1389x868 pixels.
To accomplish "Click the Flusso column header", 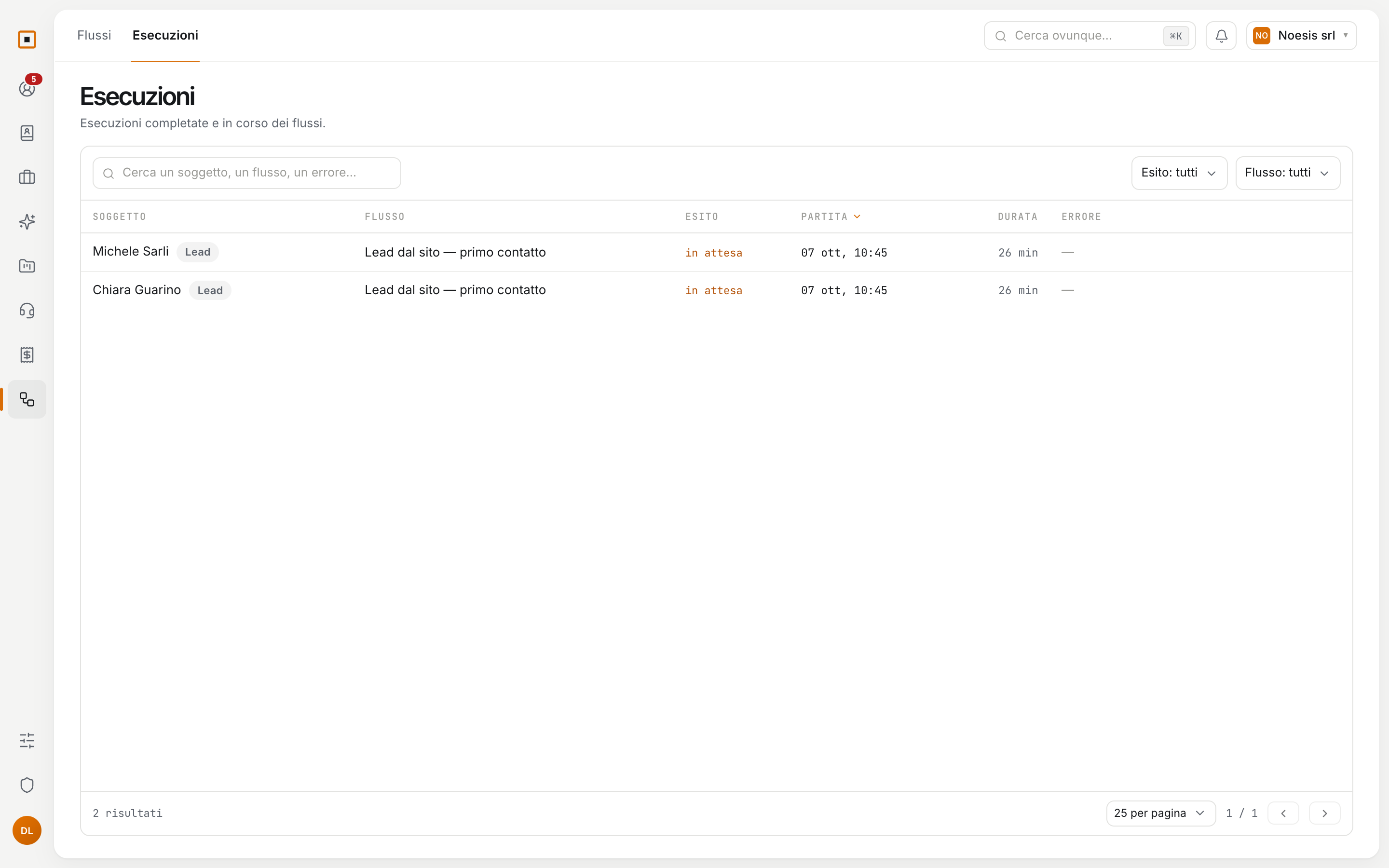I will point(384,217).
